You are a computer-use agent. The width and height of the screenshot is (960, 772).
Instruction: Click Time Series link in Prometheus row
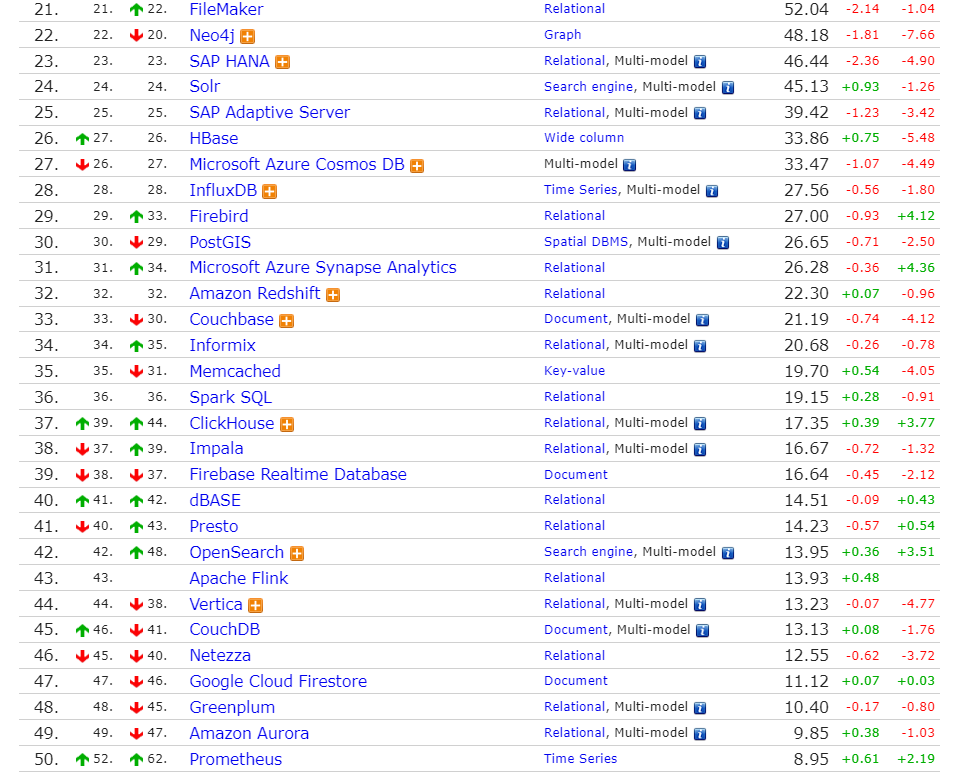coord(580,759)
